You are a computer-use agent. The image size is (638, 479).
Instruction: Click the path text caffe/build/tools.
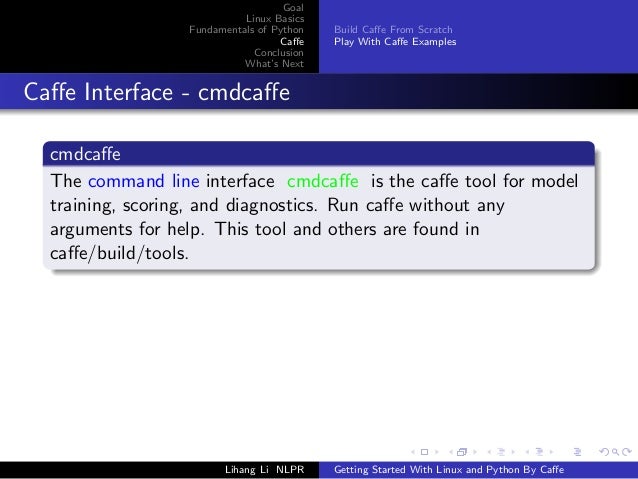coord(119,254)
